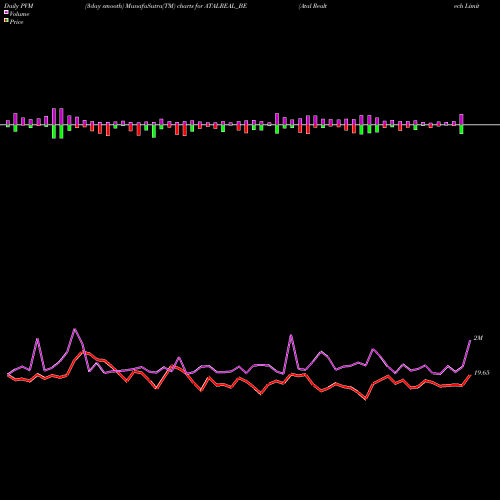
Task: Select the Price legend label
Action: coord(16,22)
